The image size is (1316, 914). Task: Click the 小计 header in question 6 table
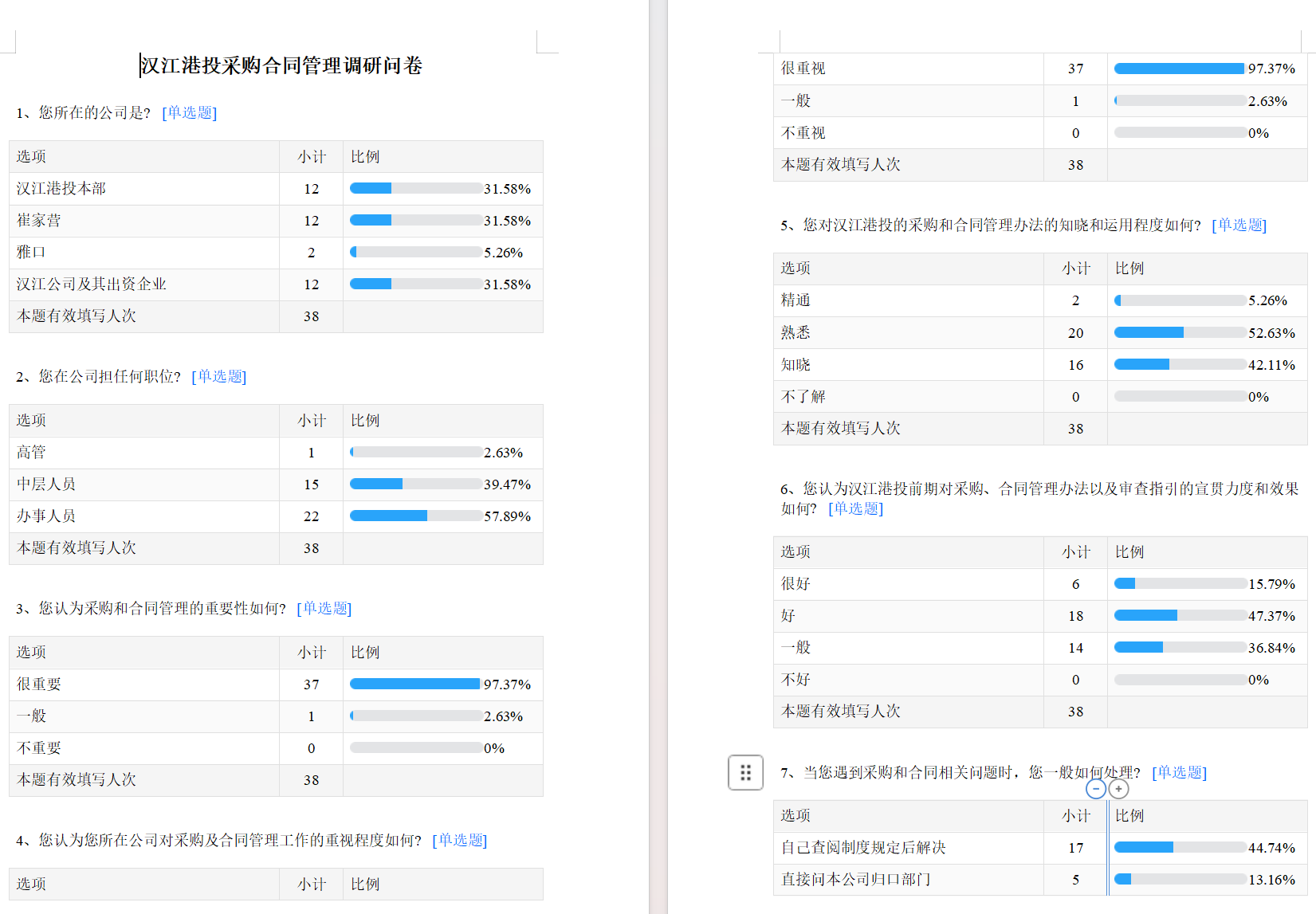(x=1075, y=551)
